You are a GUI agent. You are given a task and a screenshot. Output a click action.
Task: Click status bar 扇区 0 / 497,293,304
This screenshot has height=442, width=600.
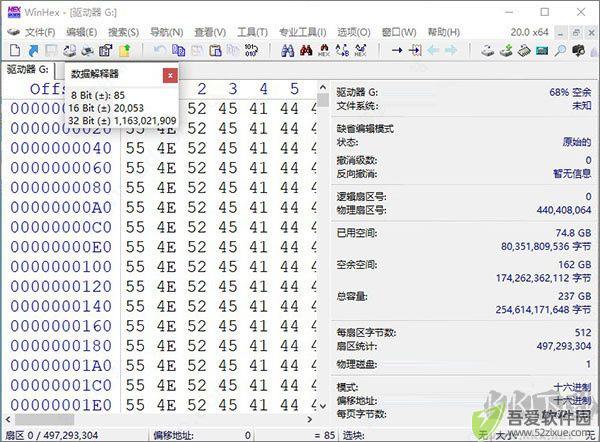click(51, 435)
